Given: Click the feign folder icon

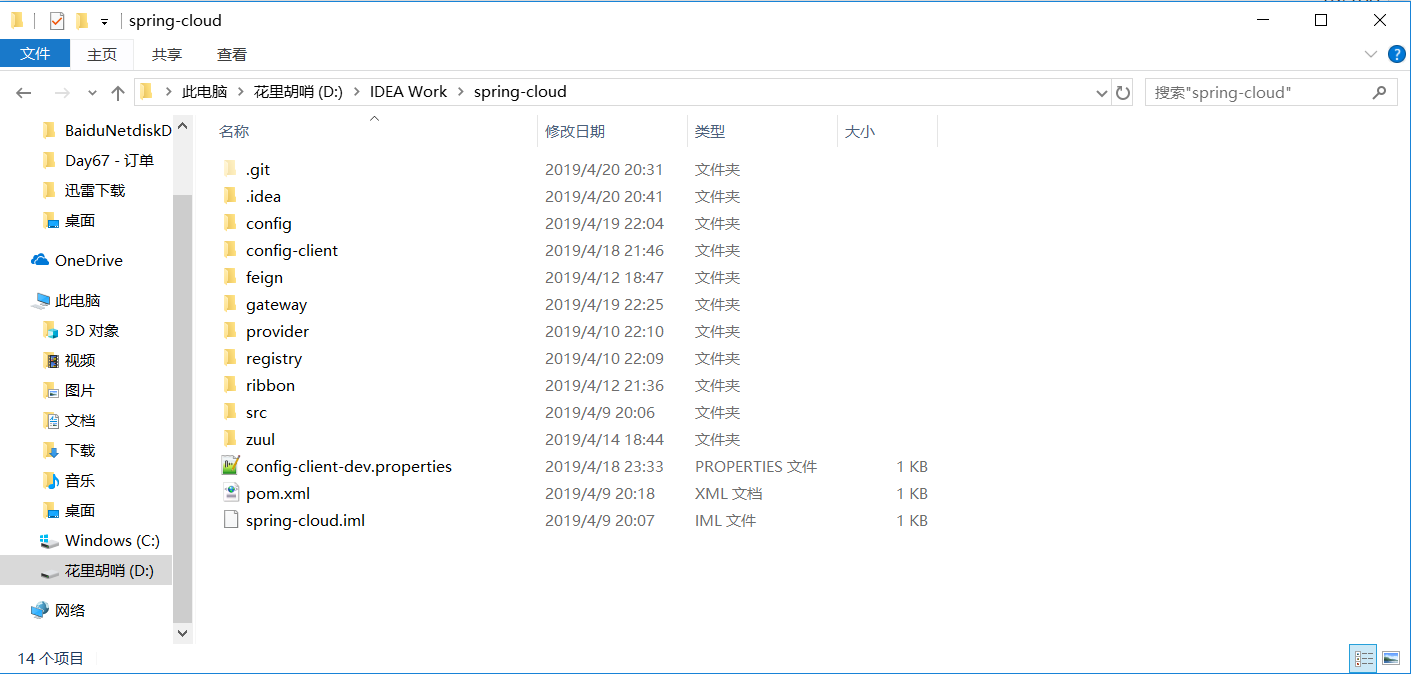Looking at the screenshot, I should coord(230,278).
